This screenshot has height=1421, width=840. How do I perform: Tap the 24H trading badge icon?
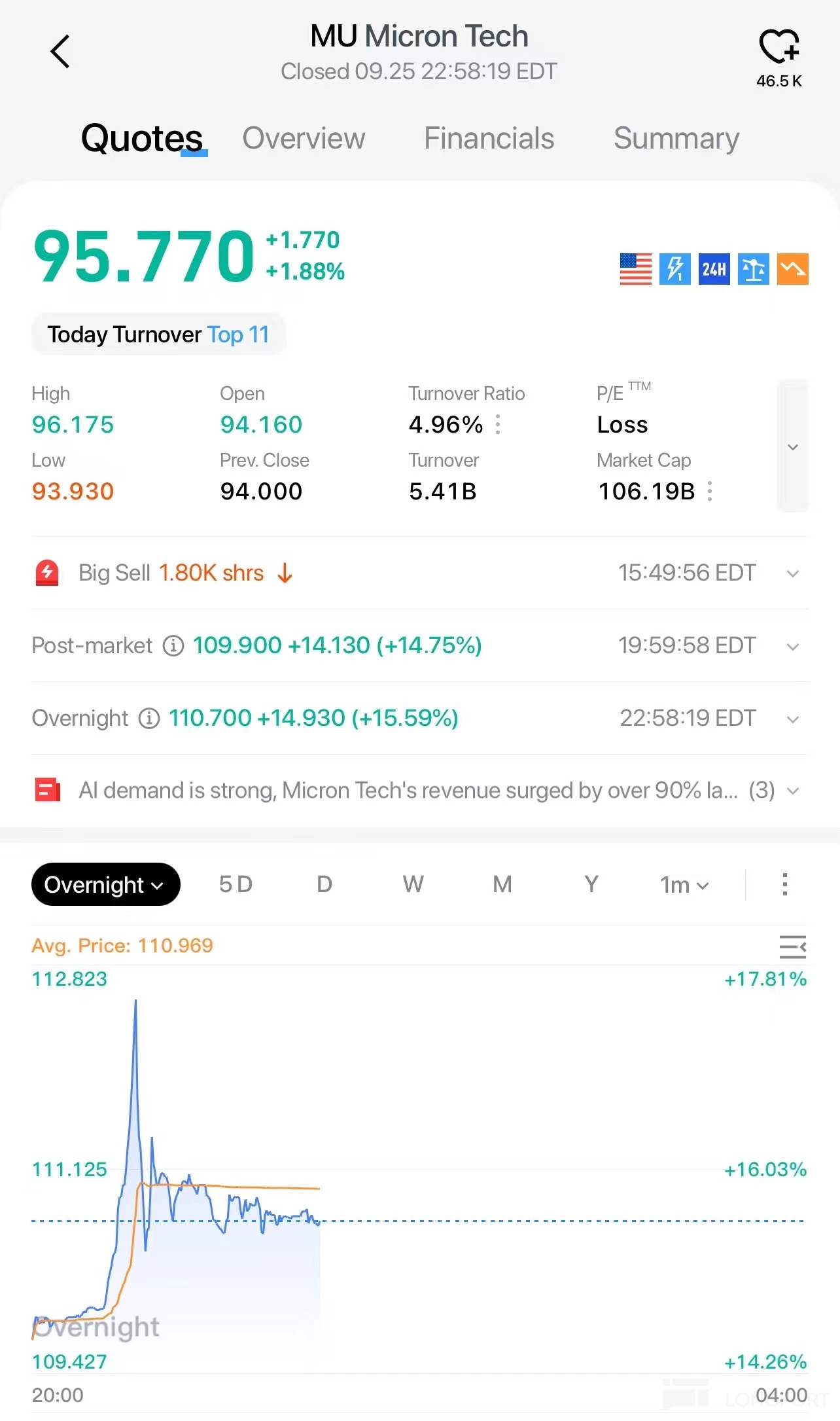(714, 269)
